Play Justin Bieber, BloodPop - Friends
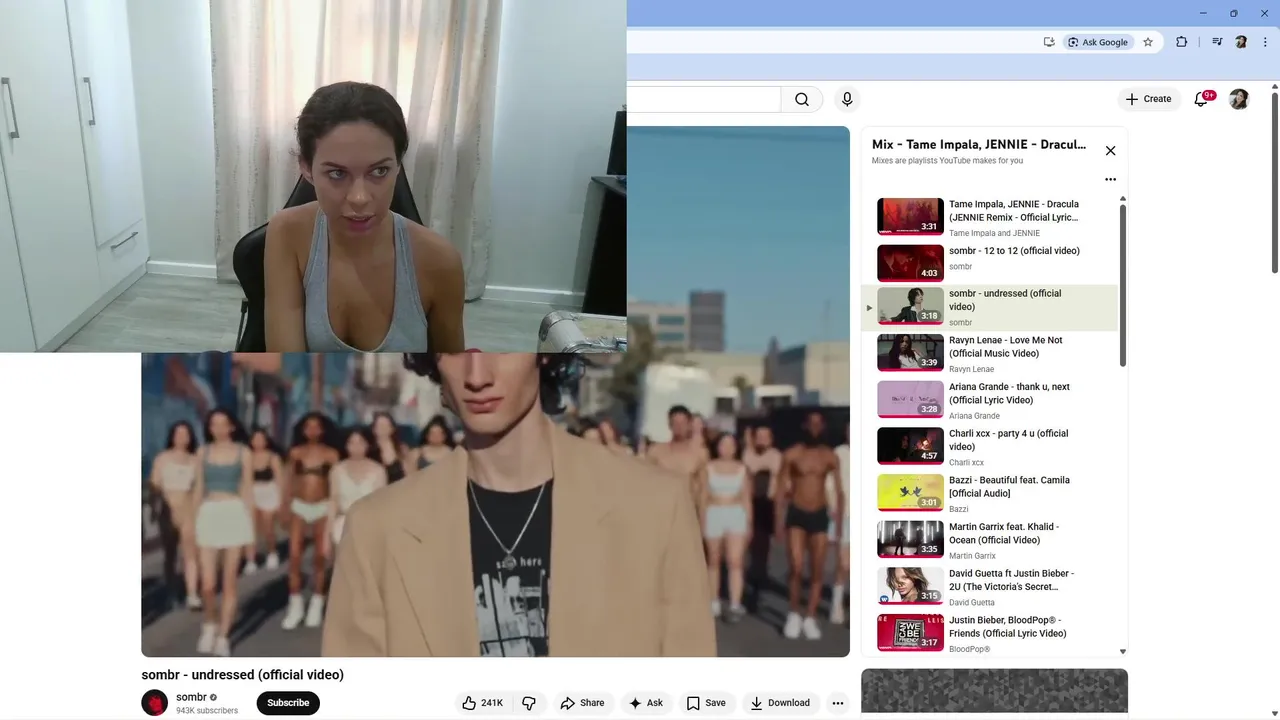 (989, 634)
